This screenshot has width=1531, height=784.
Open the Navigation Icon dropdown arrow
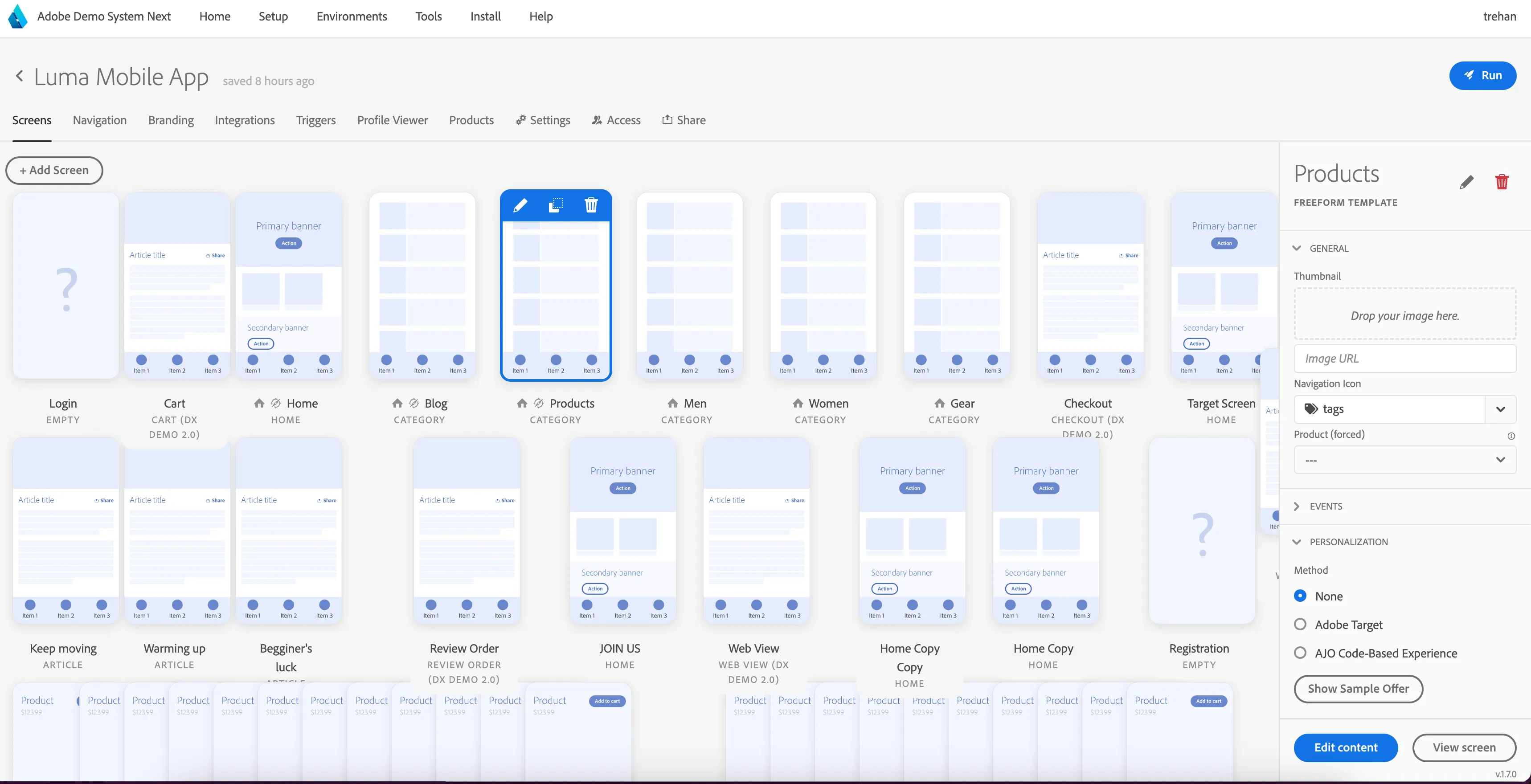1500,409
